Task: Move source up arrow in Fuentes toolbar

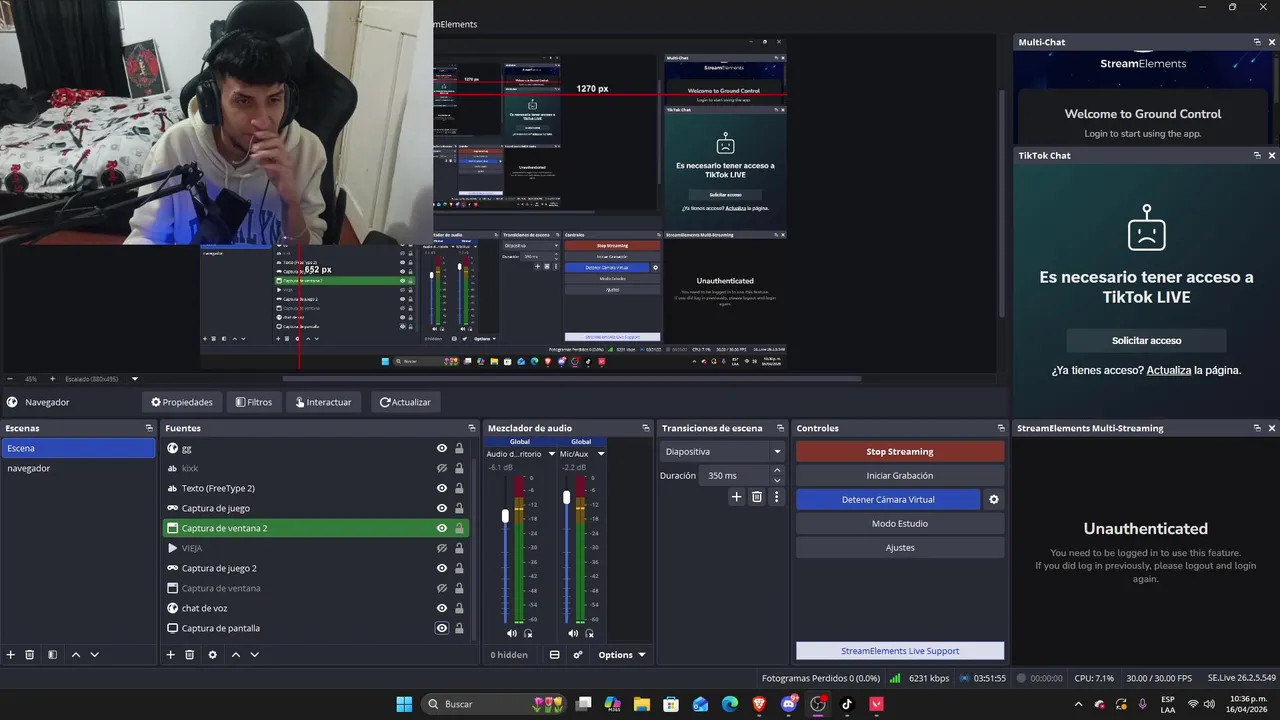Action: click(x=236, y=655)
